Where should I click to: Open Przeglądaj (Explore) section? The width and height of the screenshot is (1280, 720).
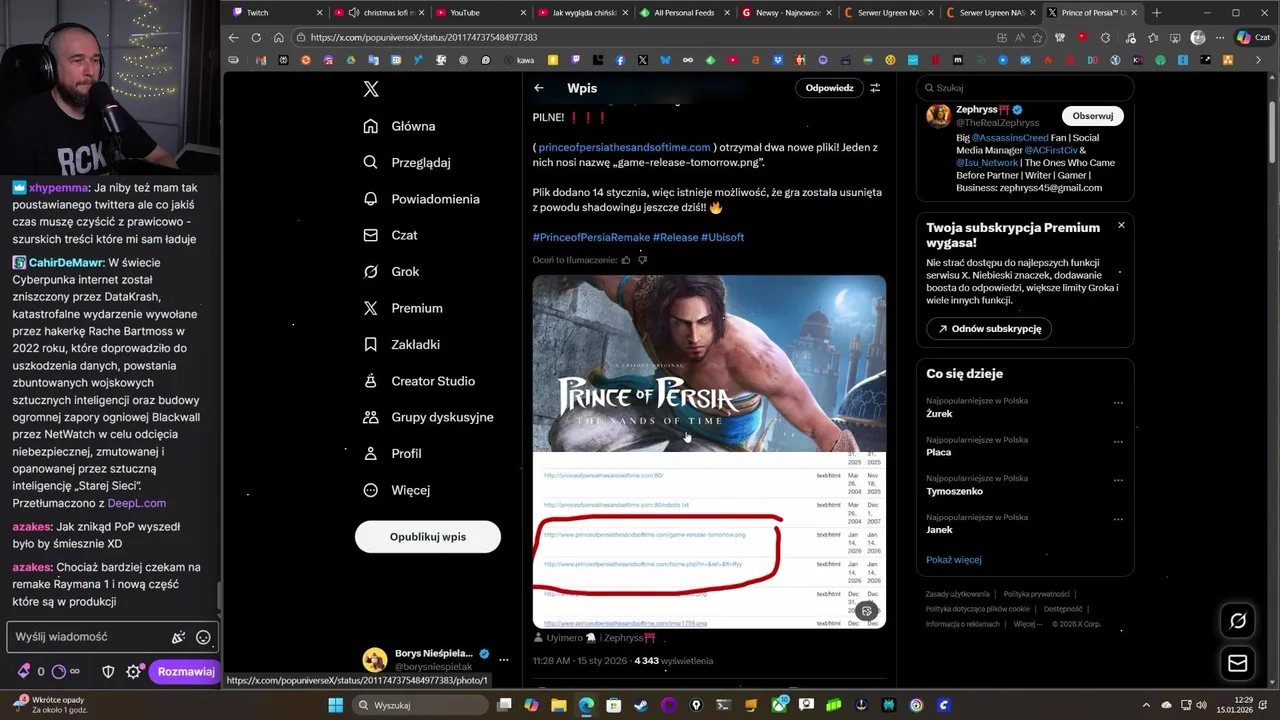(407, 162)
